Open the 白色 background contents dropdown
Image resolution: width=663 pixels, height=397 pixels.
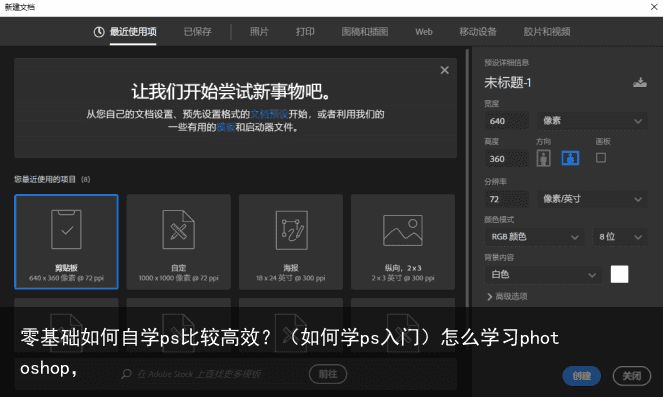543,275
